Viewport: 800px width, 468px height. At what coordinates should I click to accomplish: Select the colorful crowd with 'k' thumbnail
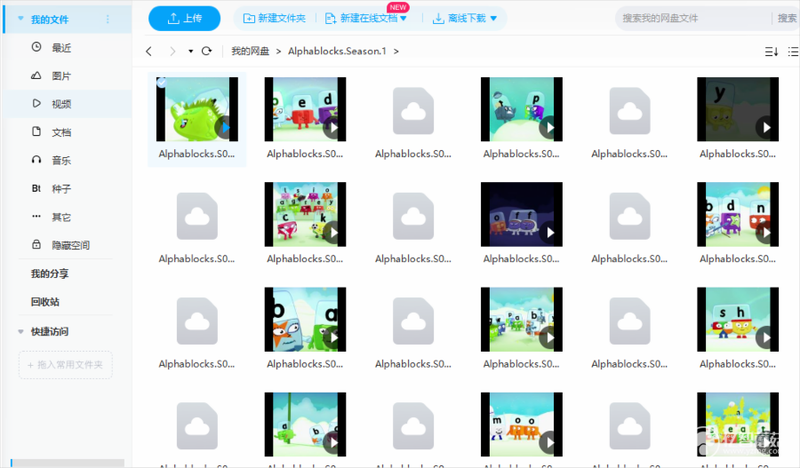305,214
